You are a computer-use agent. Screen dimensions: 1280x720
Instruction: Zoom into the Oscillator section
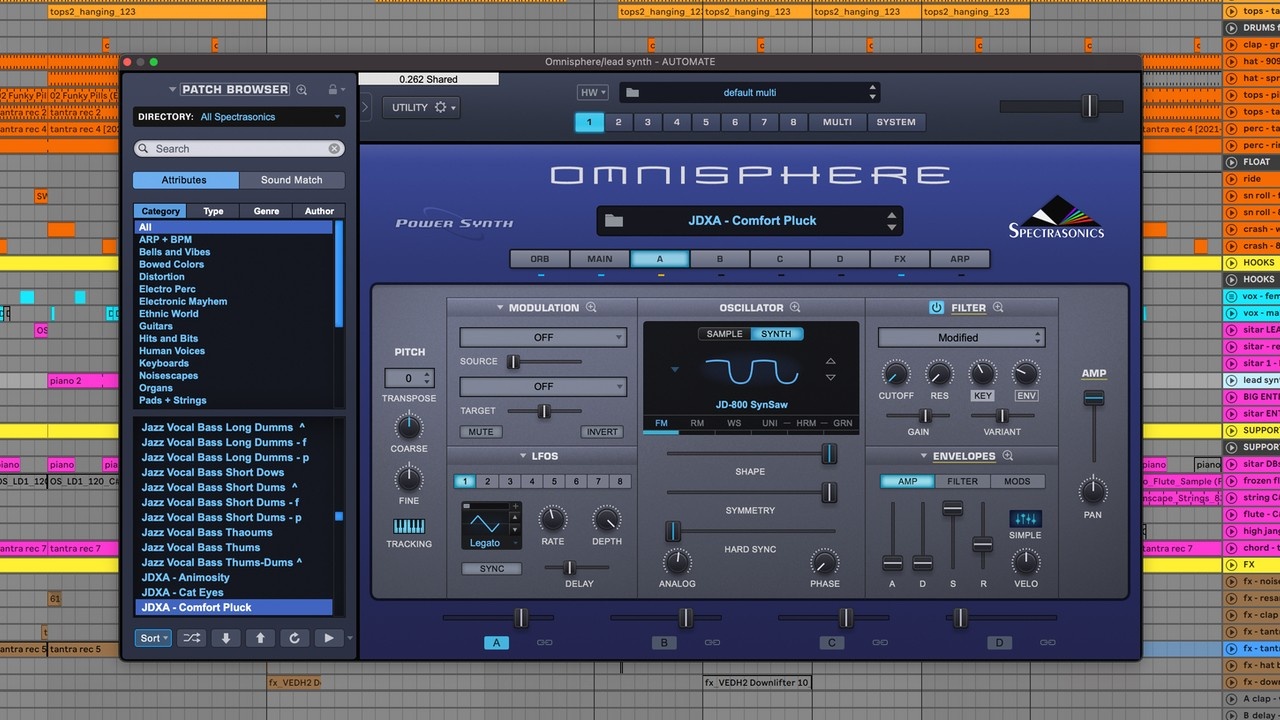[795, 308]
